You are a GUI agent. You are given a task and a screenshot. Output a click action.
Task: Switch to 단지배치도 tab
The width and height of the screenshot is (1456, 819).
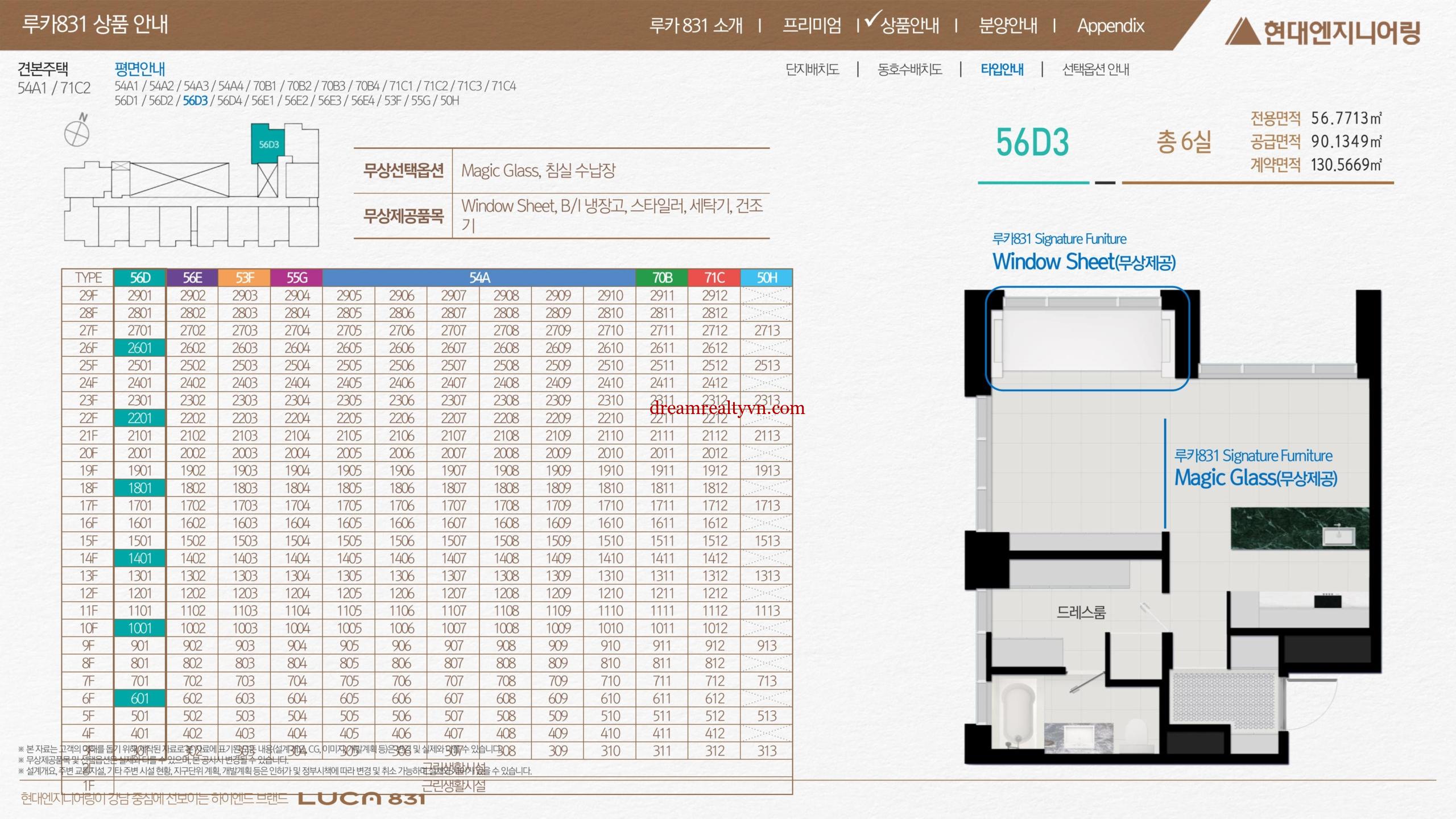[x=812, y=70]
